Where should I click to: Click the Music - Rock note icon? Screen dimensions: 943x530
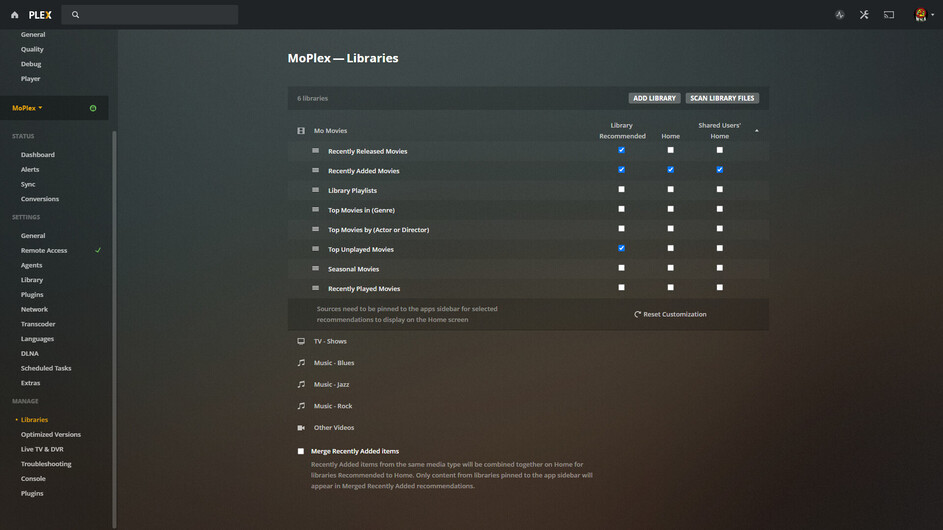[x=301, y=406]
